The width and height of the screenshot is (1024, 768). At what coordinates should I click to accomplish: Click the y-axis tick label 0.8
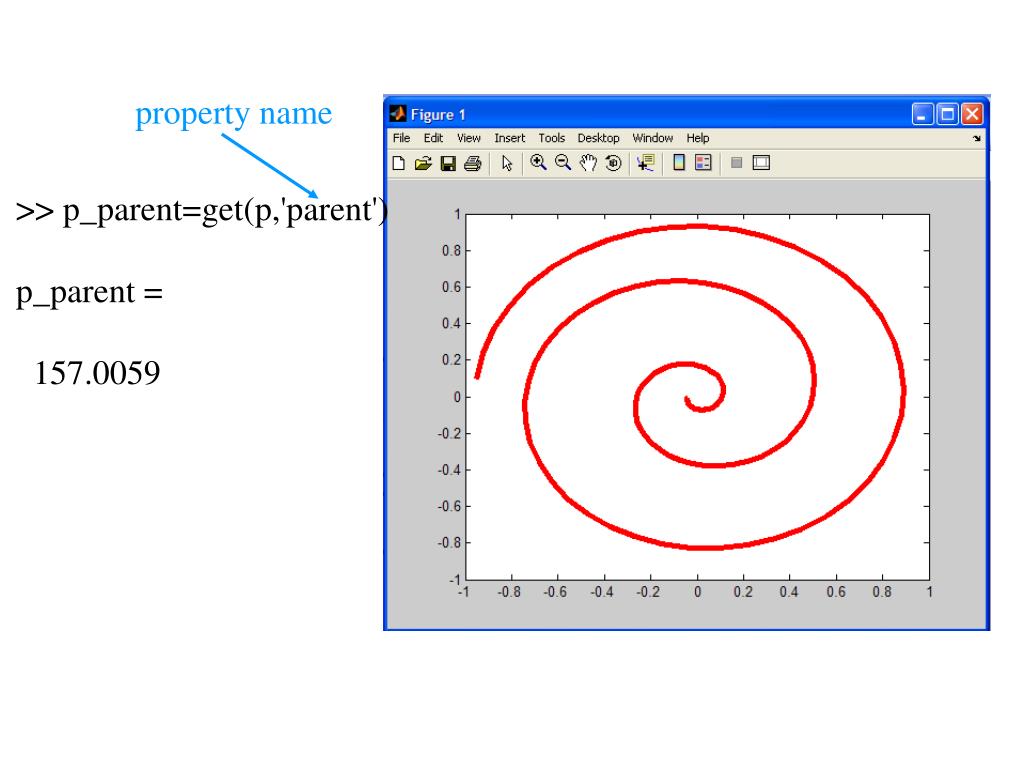[451, 251]
